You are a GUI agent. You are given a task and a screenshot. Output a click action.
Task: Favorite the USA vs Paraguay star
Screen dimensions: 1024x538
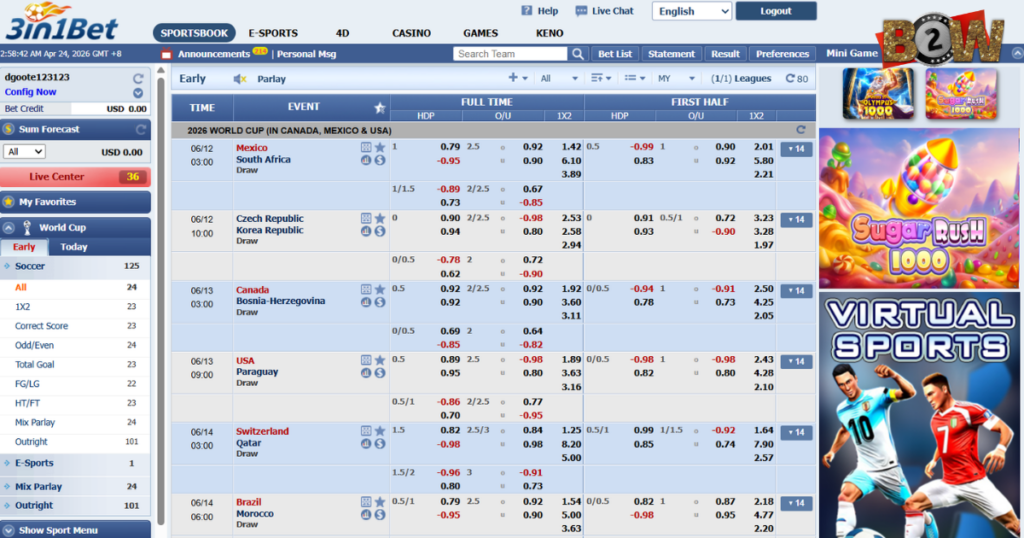coord(379,360)
